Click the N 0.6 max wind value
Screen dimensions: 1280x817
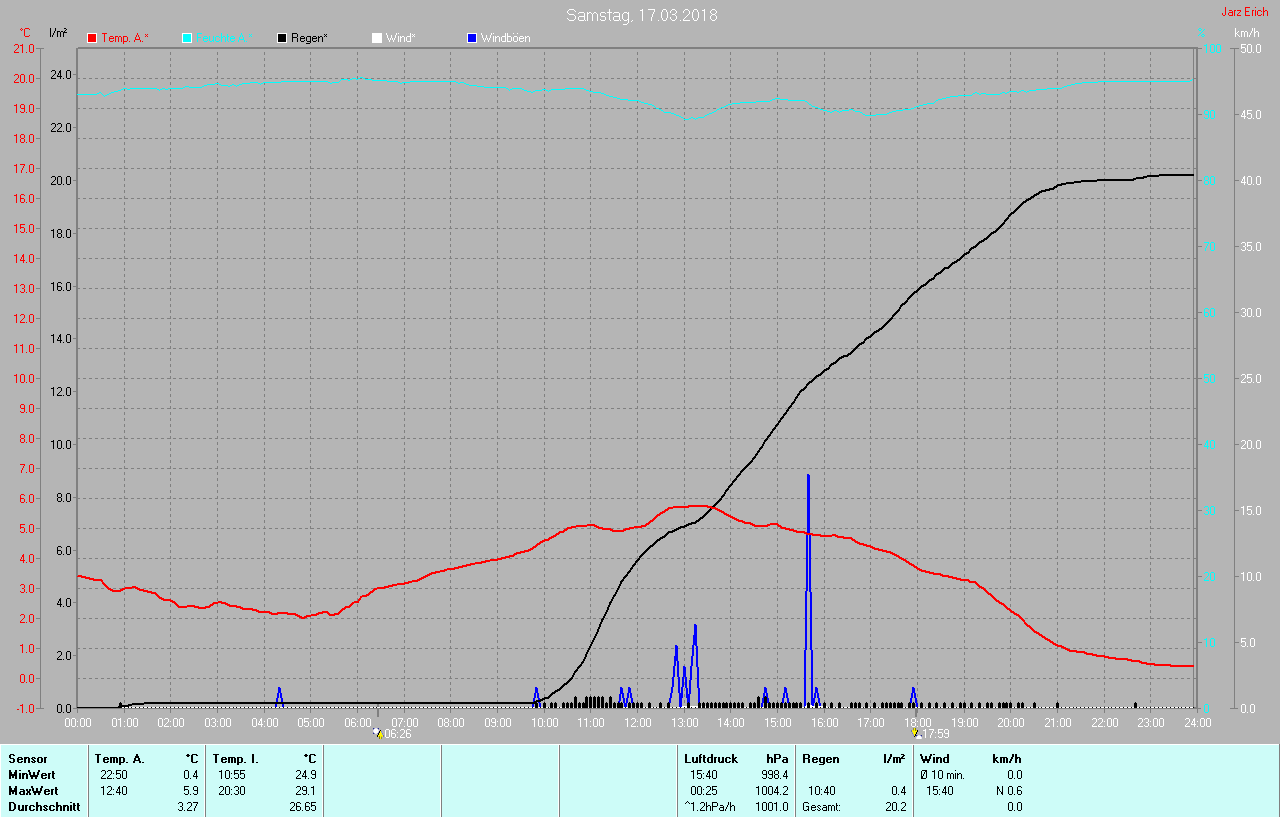1007,791
